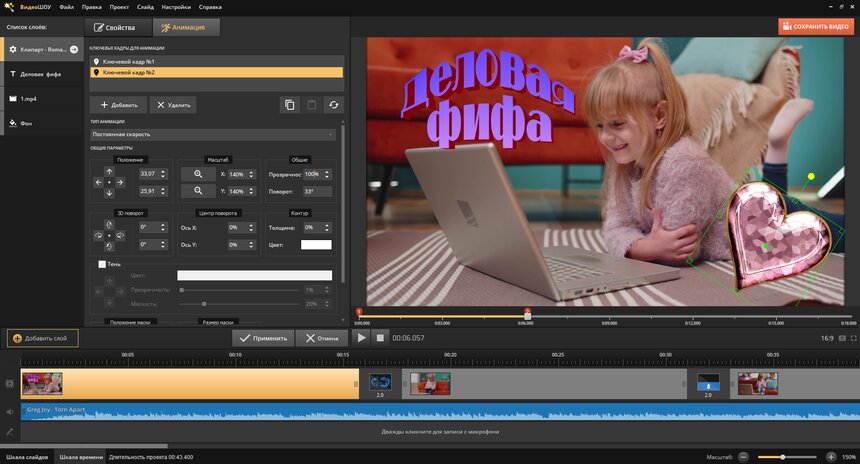This screenshot has height=464, width=860.
Task: Play the preview video
Action: [361, 338]
